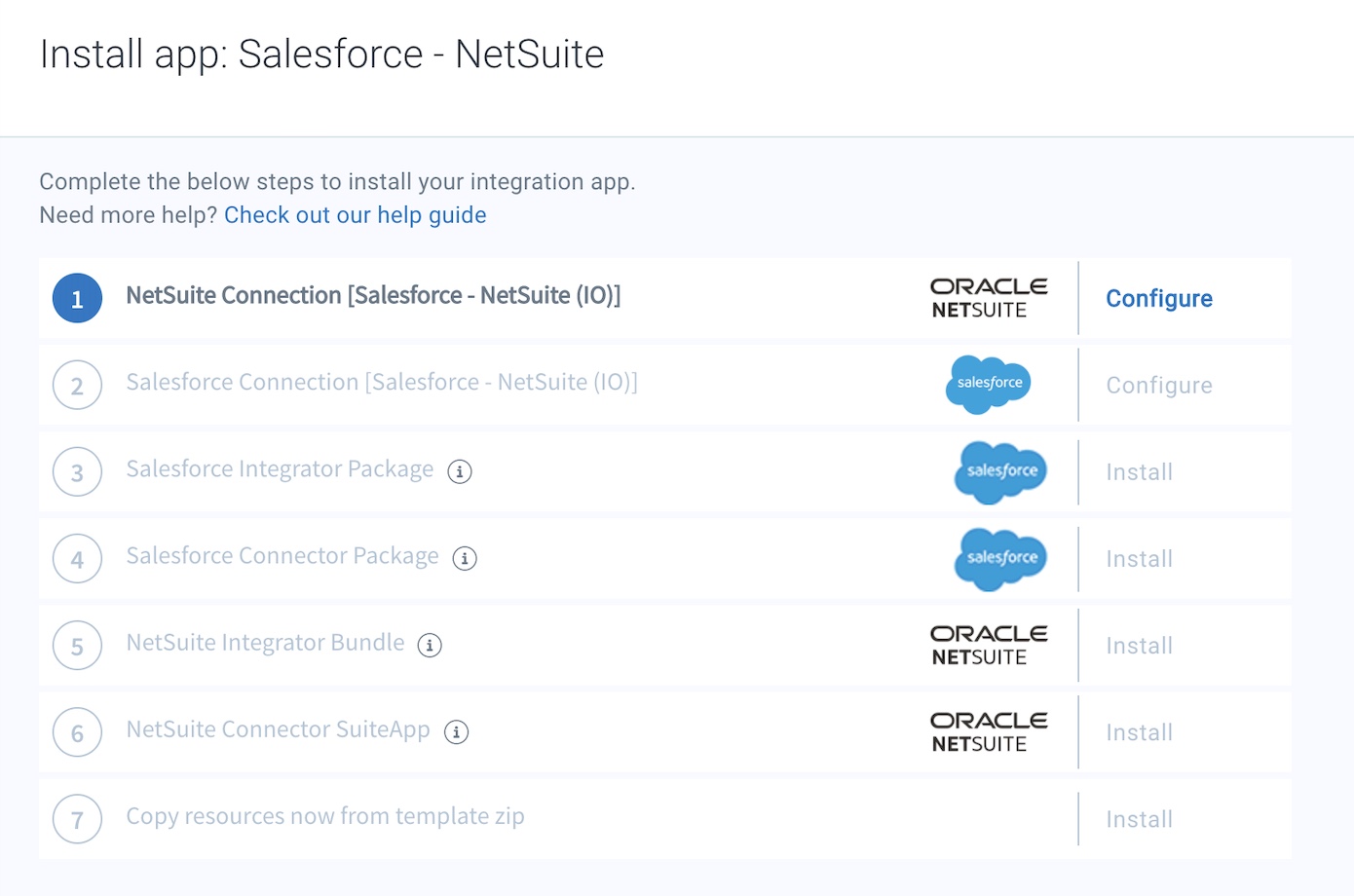Viewport: 1354px width, 896px height.
Task: Open the info icon beside NetSuite Connector SuiteApp
Action: coord(456,731)
